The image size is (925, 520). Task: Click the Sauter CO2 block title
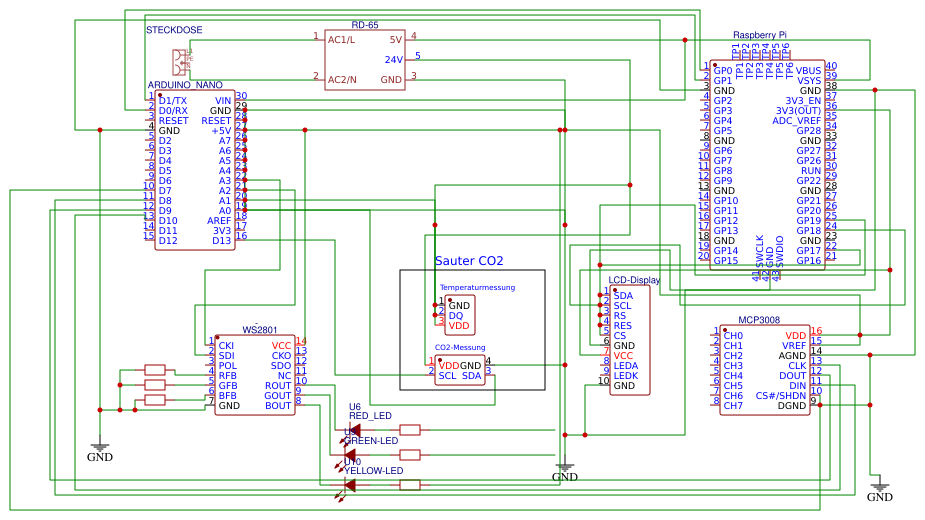coord(469,261)
